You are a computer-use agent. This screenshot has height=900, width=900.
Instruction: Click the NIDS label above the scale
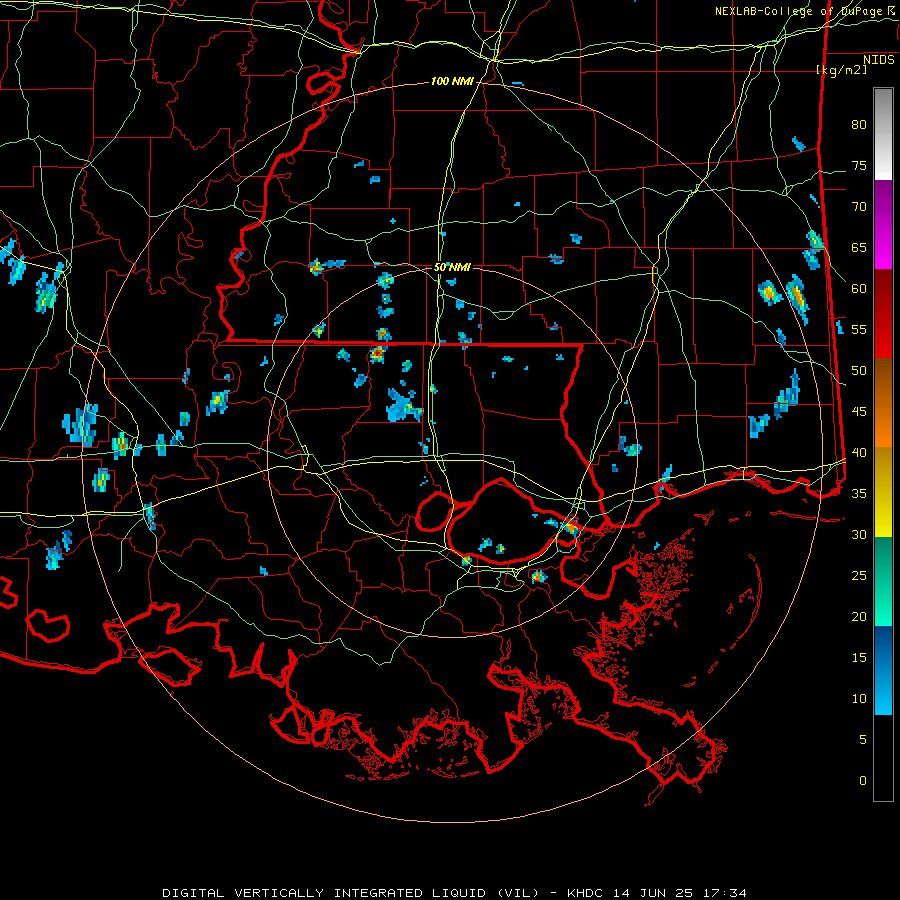coord(878,60)
